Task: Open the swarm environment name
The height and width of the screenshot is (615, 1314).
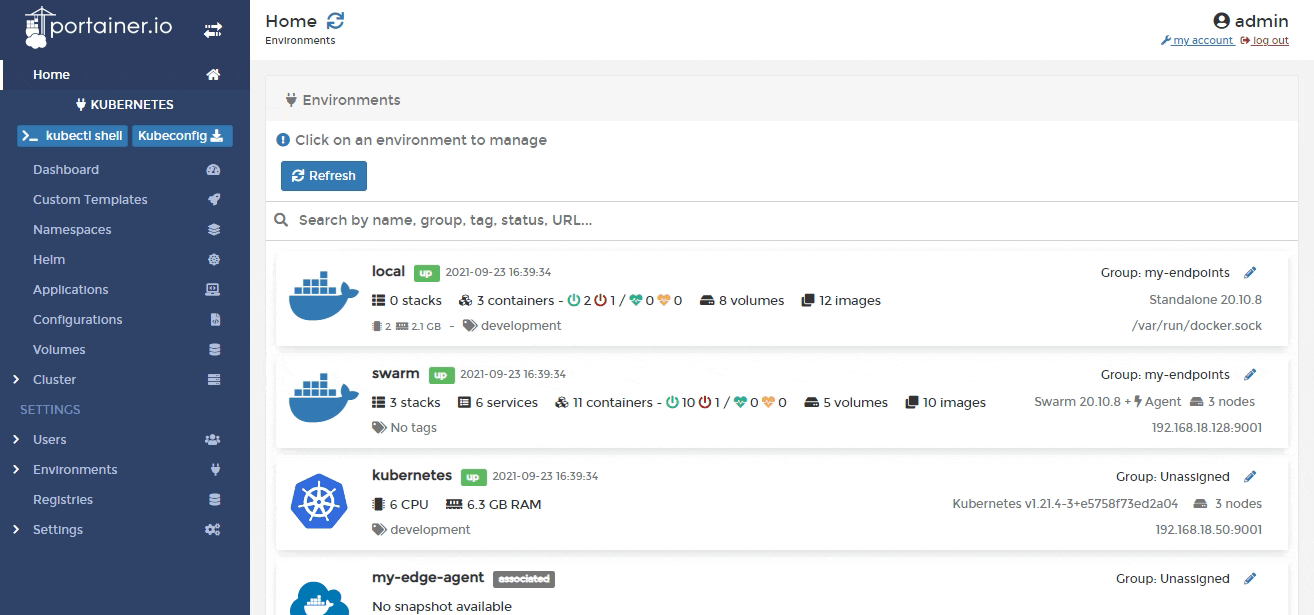Action: coord(396,374)
